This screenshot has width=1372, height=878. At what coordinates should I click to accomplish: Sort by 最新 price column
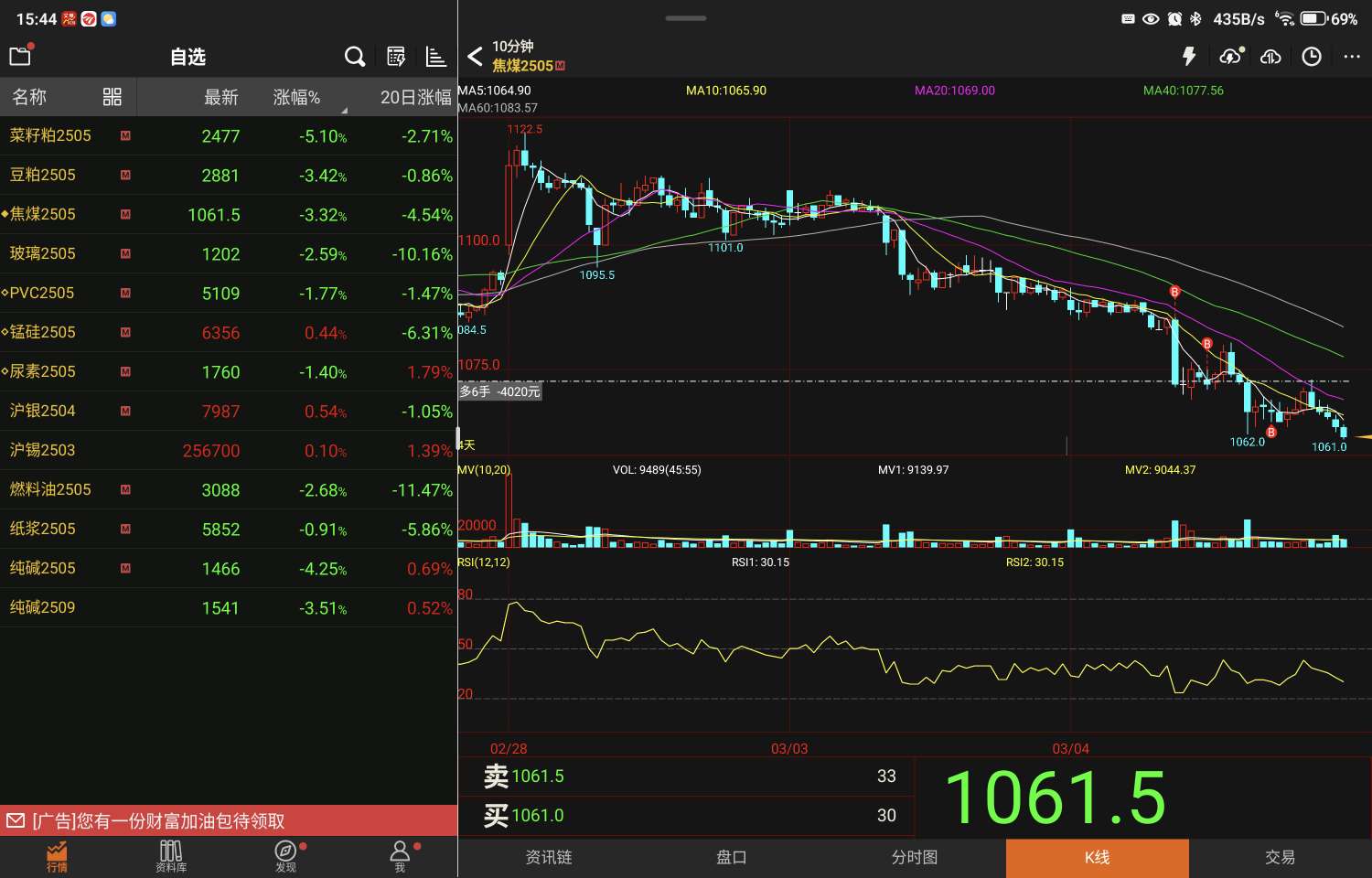[x=220, y=97]
